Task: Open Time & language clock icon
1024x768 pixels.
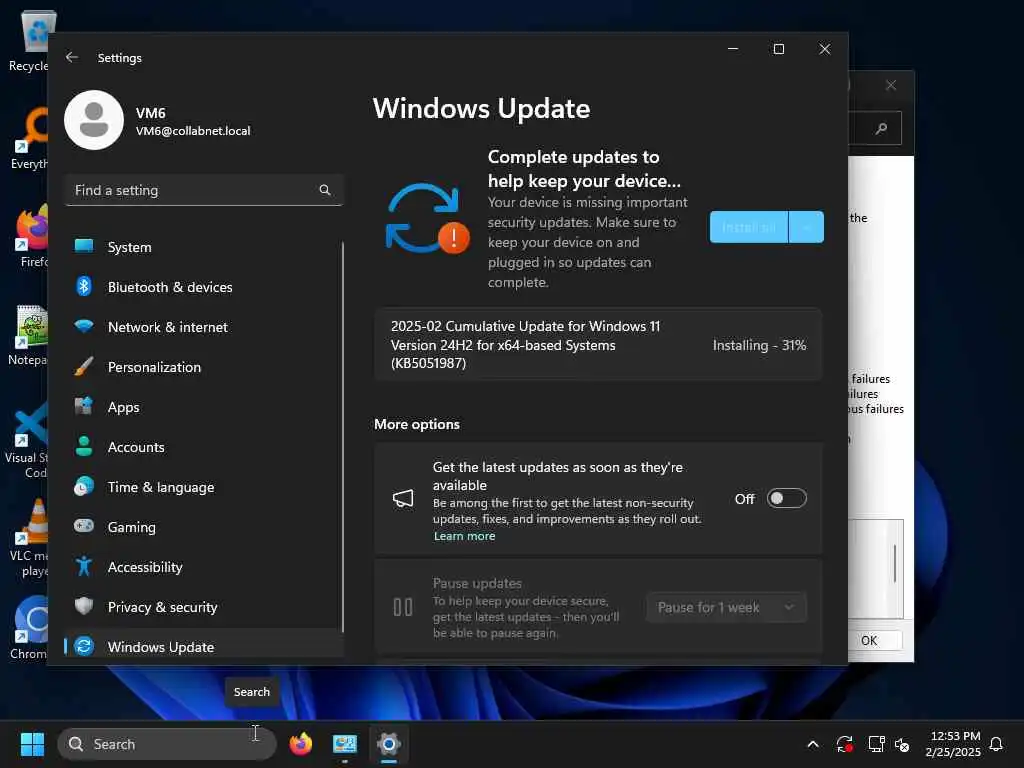Action: coord(84,487)
